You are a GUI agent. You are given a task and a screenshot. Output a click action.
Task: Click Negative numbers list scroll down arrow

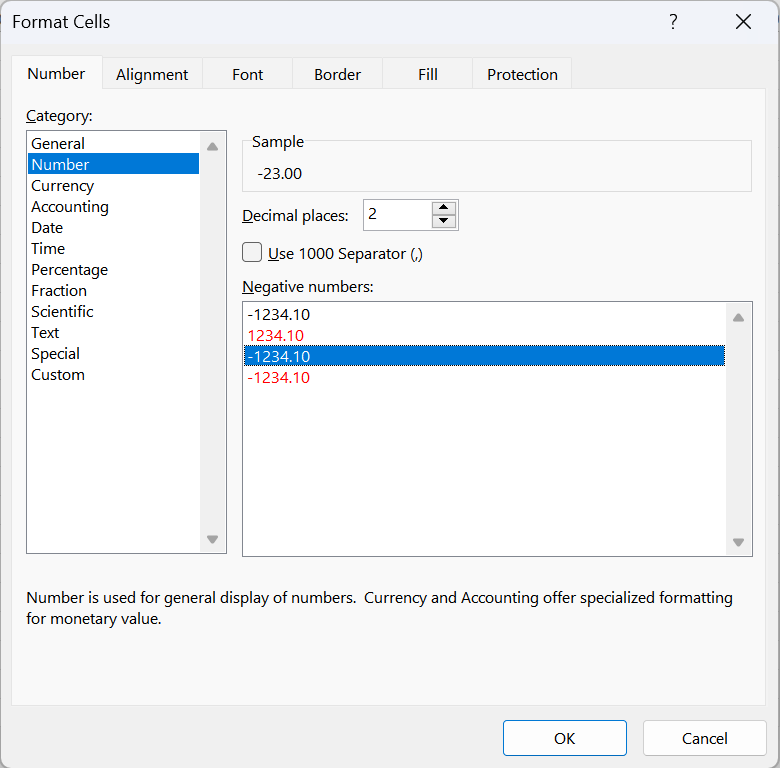[x=738, y=542]
